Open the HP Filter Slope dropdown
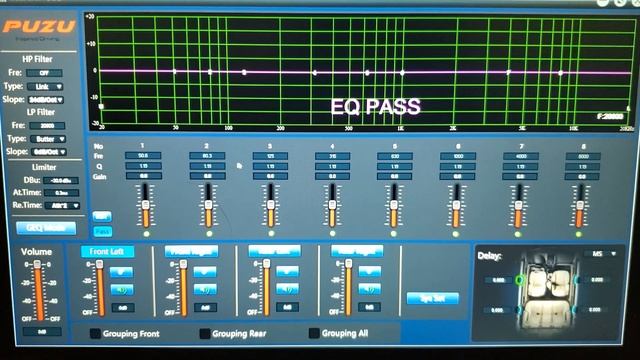The image size is (640, 360). (46, 100)
